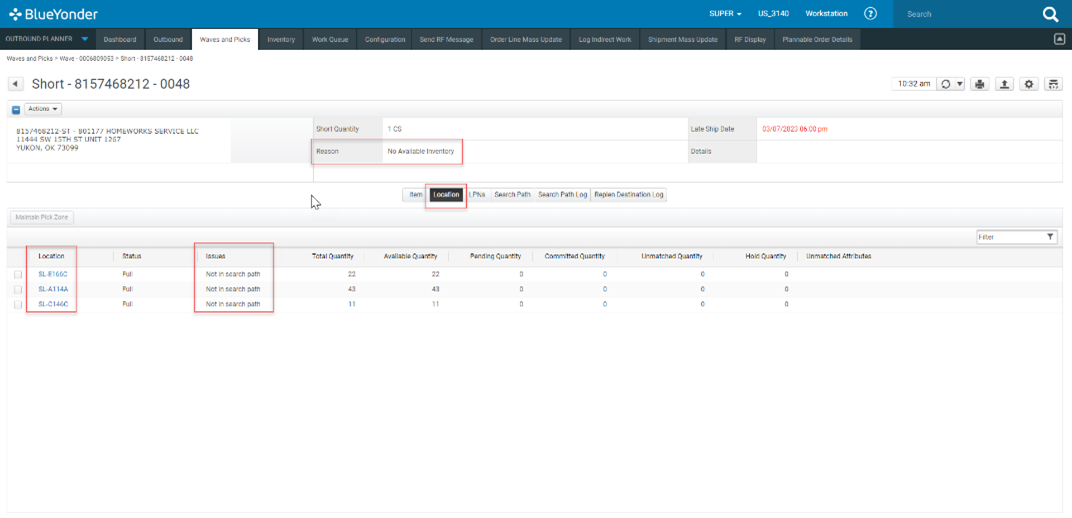
Task: Expand the Actions dropdown button
Action: click(43, 109)
